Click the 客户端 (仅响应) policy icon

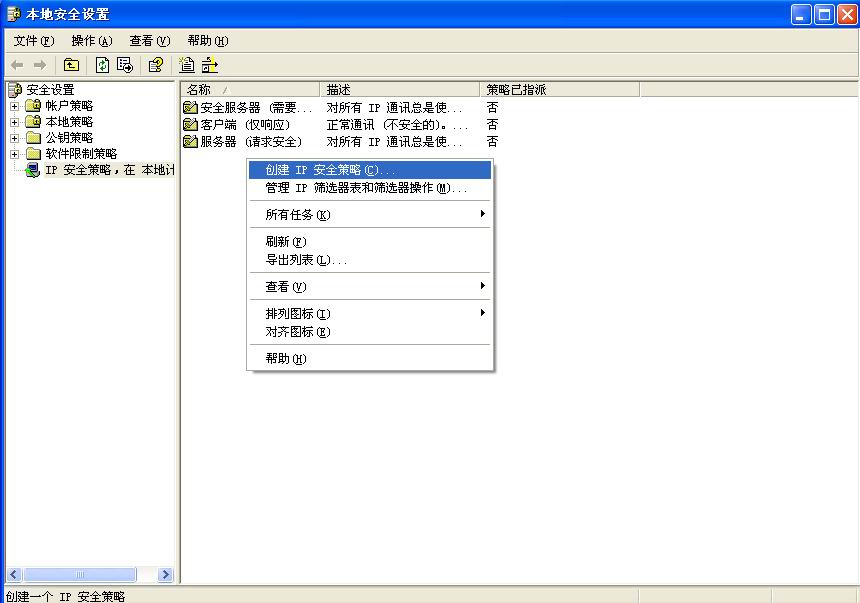pos(190,124)
